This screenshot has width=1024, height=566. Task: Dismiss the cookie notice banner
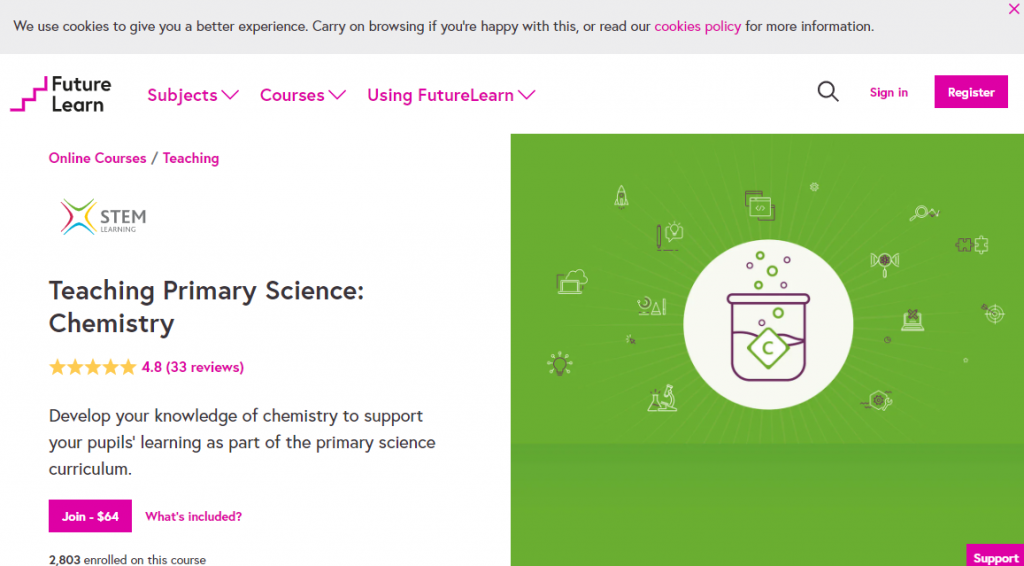pos(1015,8)
